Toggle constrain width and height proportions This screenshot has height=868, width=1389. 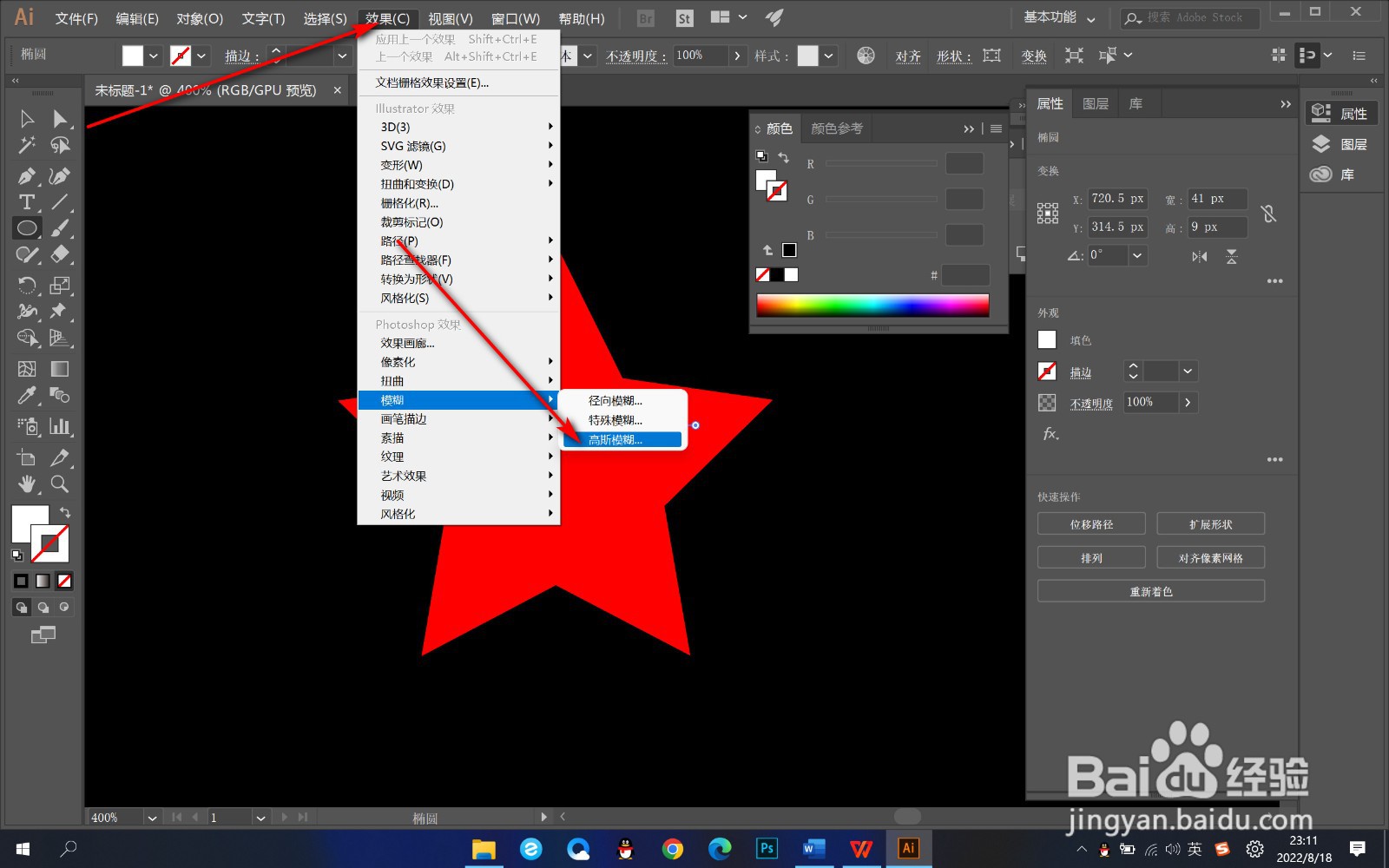point(1268,214)
